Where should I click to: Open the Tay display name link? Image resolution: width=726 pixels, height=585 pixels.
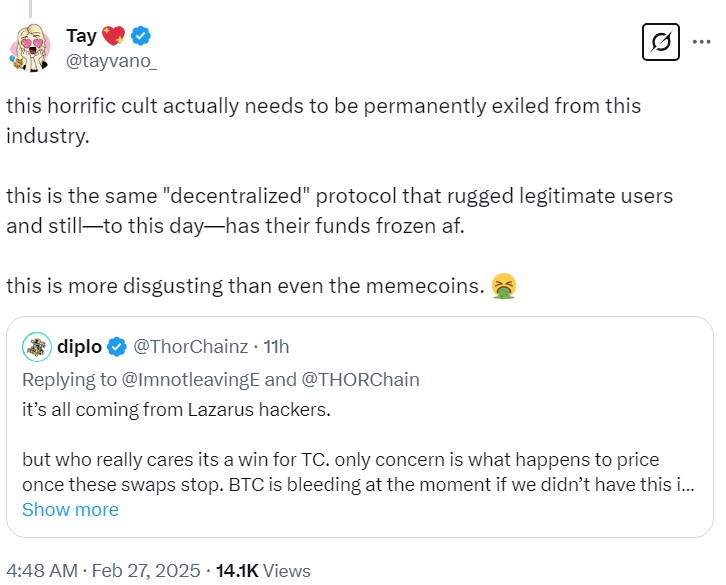pos(81,36)
